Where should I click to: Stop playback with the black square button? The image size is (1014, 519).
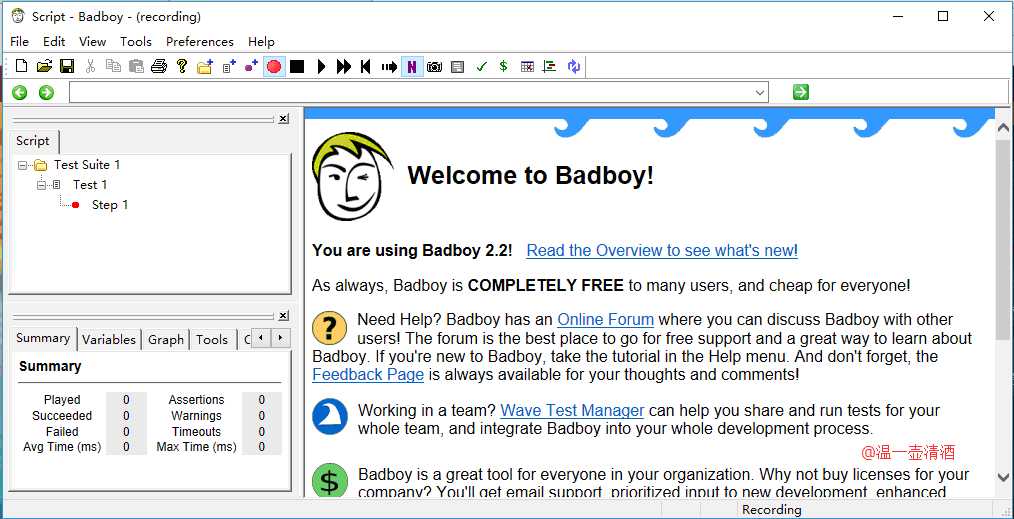click(x=297, y=66)
